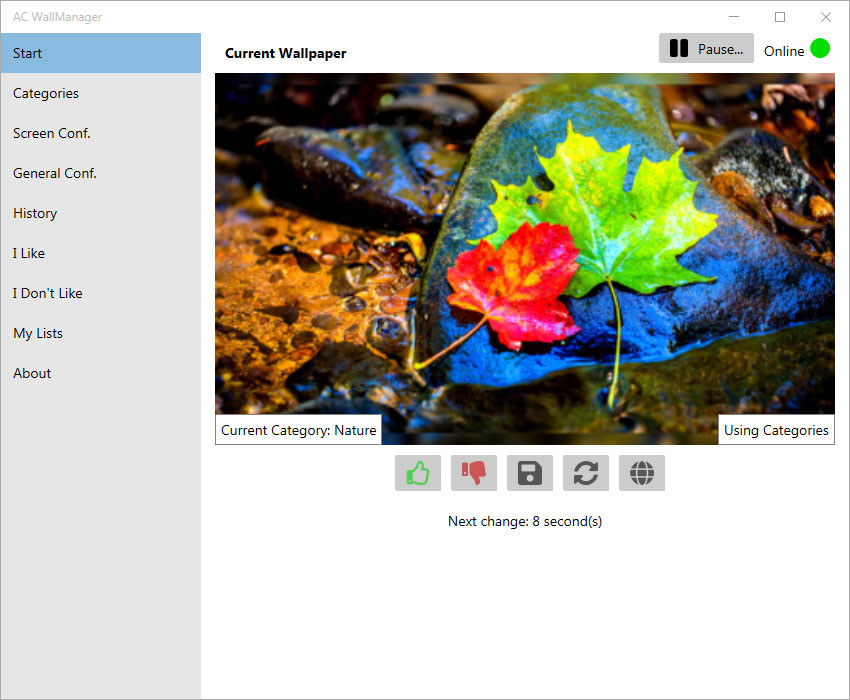Open the I Like list
The height and width of the screenshot is (700, 850).
(x=100, y=253)
